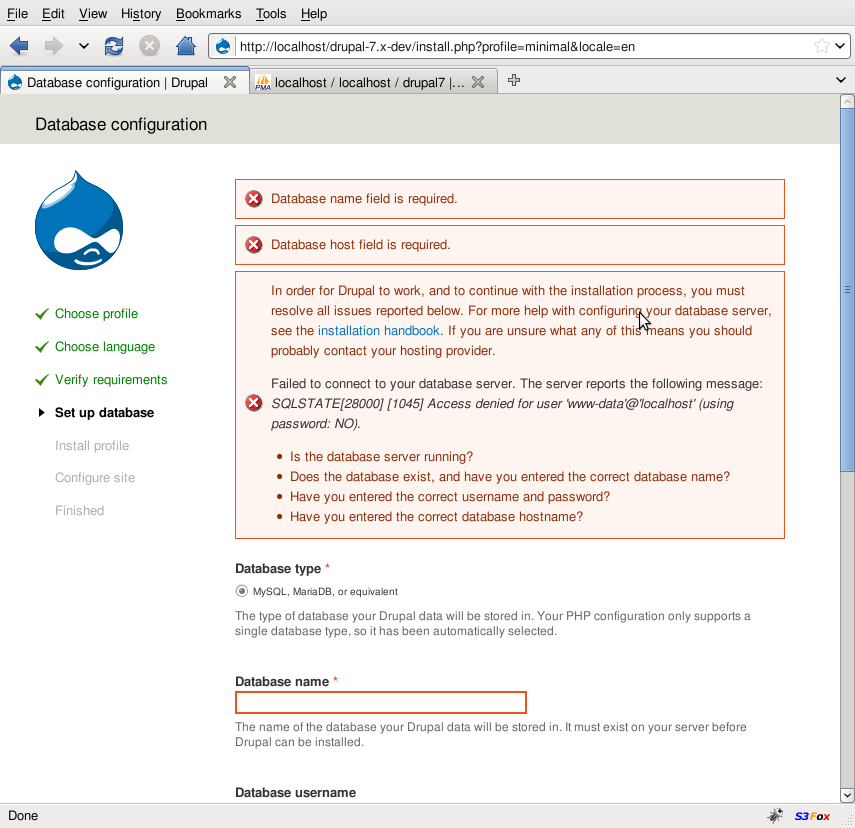The height and width of the screenshot is (828, 855).
Task: Click the Database name field is required message
Action: pos(364,199)
